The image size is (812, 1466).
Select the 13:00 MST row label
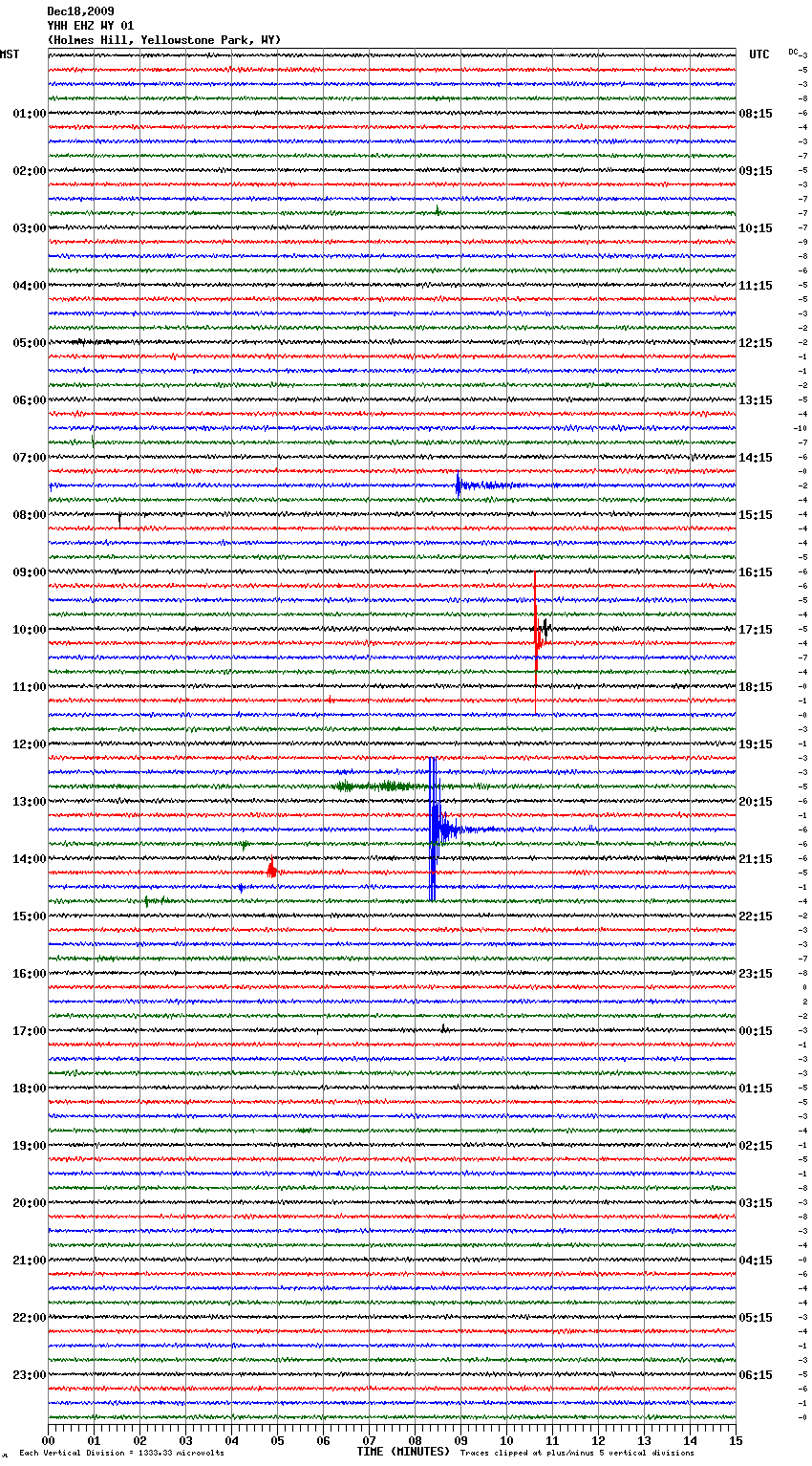click(30, 802)
